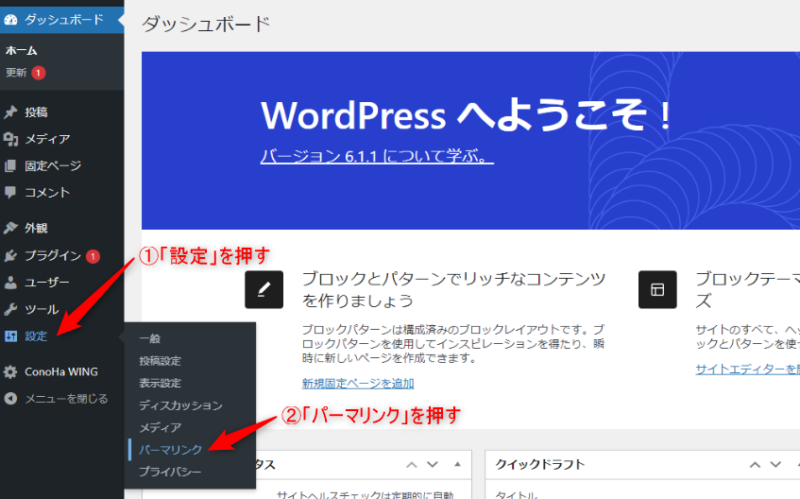Click the red update count badge beside 更新
Screen dimensions: 800x499
point(38,73)
